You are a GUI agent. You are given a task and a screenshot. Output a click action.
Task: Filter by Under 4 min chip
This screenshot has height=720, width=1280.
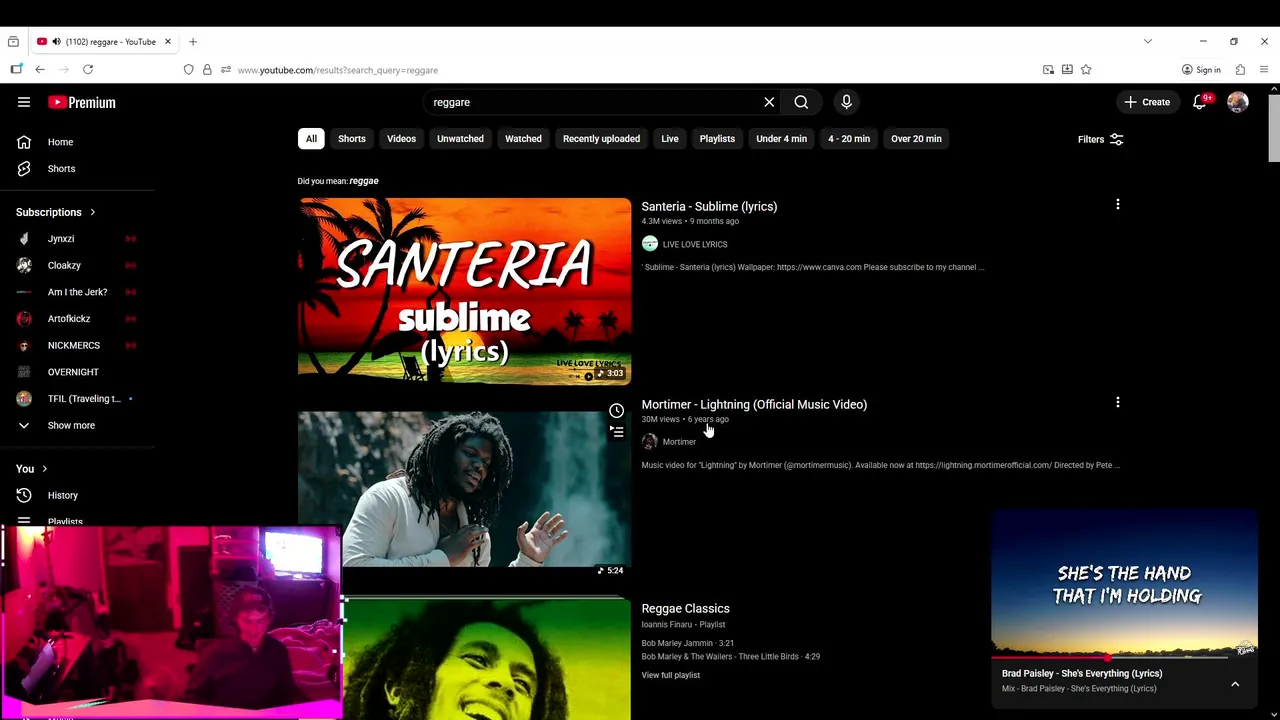click(781, 139)
